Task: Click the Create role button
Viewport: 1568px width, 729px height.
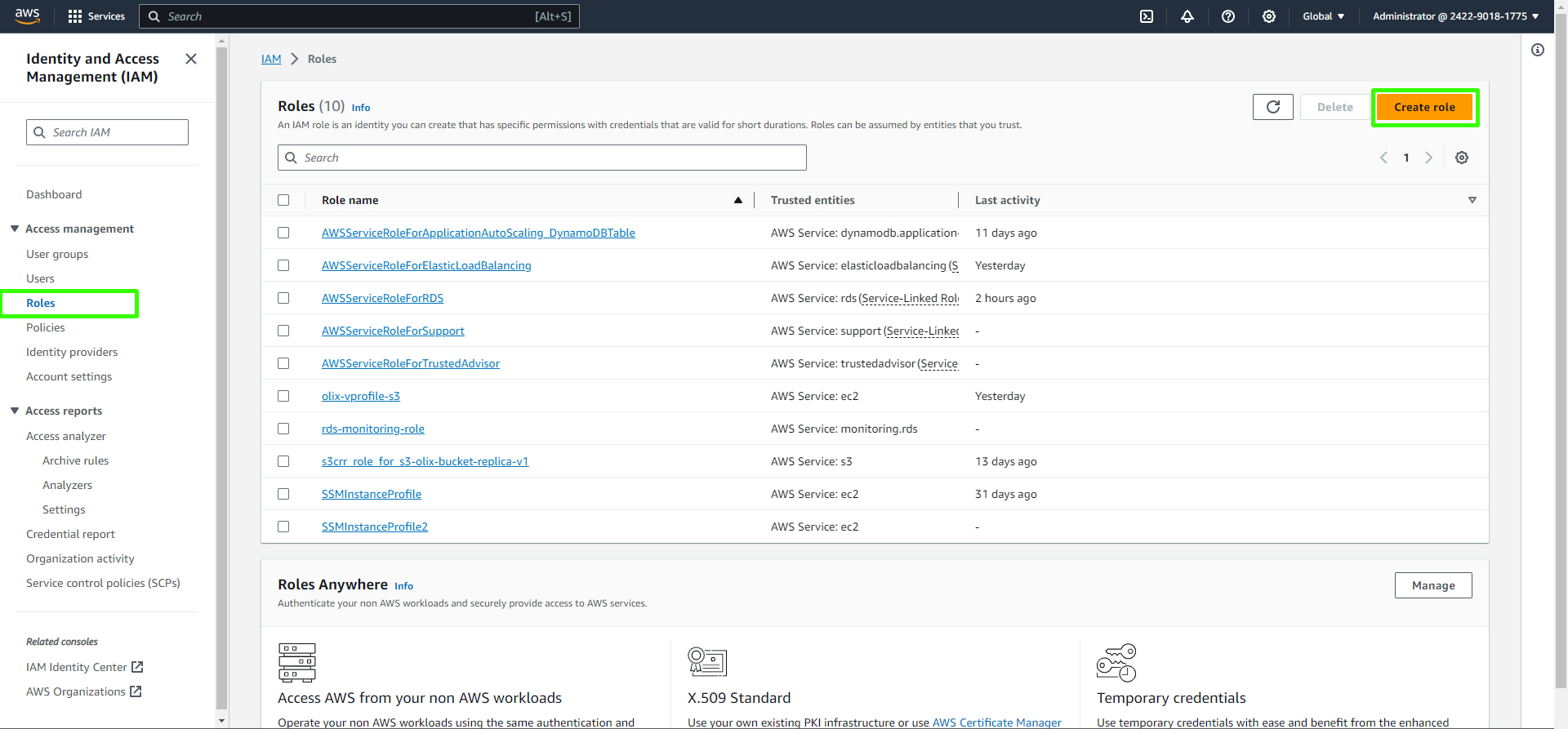Action: click(1424, 107)
